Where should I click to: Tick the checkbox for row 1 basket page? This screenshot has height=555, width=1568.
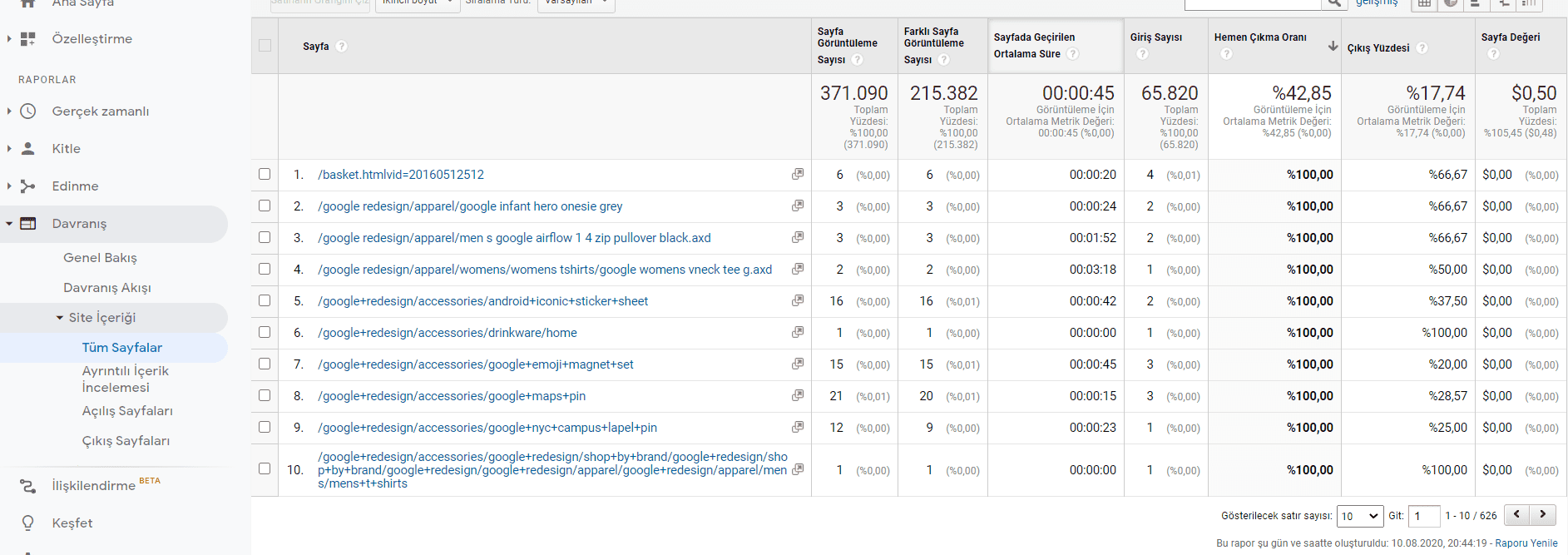click(265, 175)
